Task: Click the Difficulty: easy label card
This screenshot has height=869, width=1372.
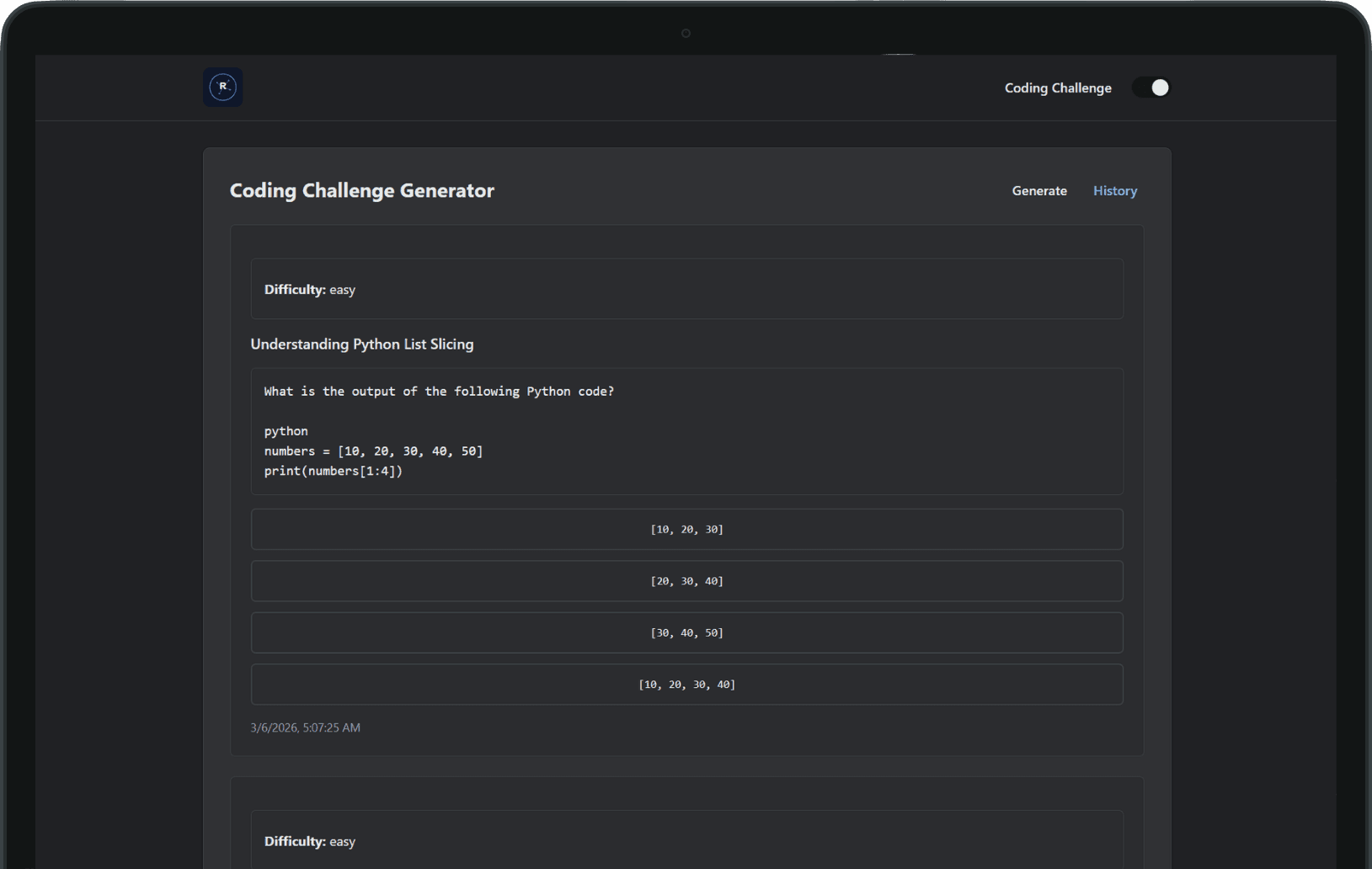Action: tap(686, 289)
